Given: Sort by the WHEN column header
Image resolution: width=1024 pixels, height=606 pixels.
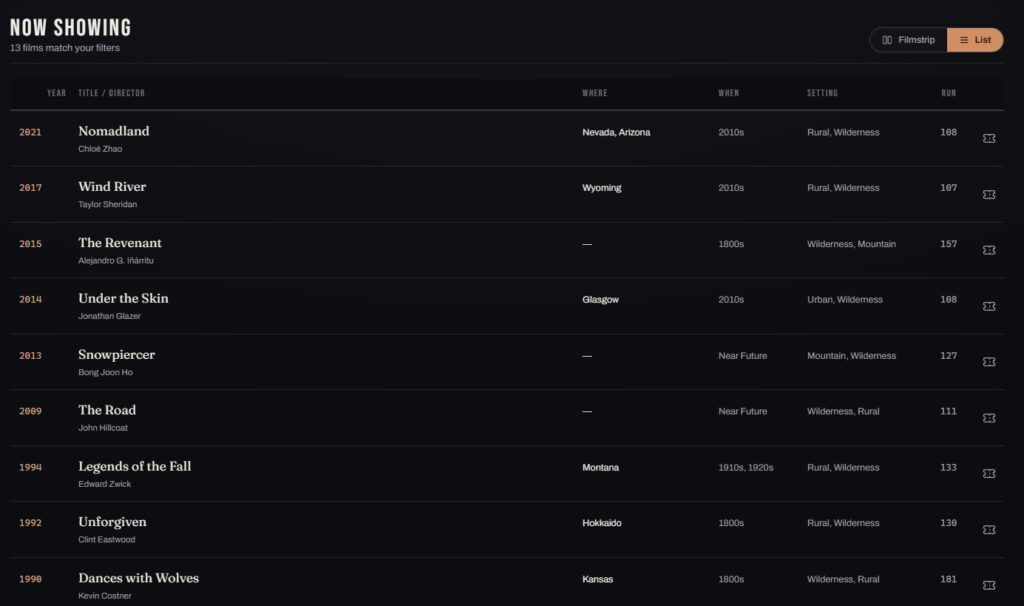Looking at the screenshot, I should coord(729,93).
